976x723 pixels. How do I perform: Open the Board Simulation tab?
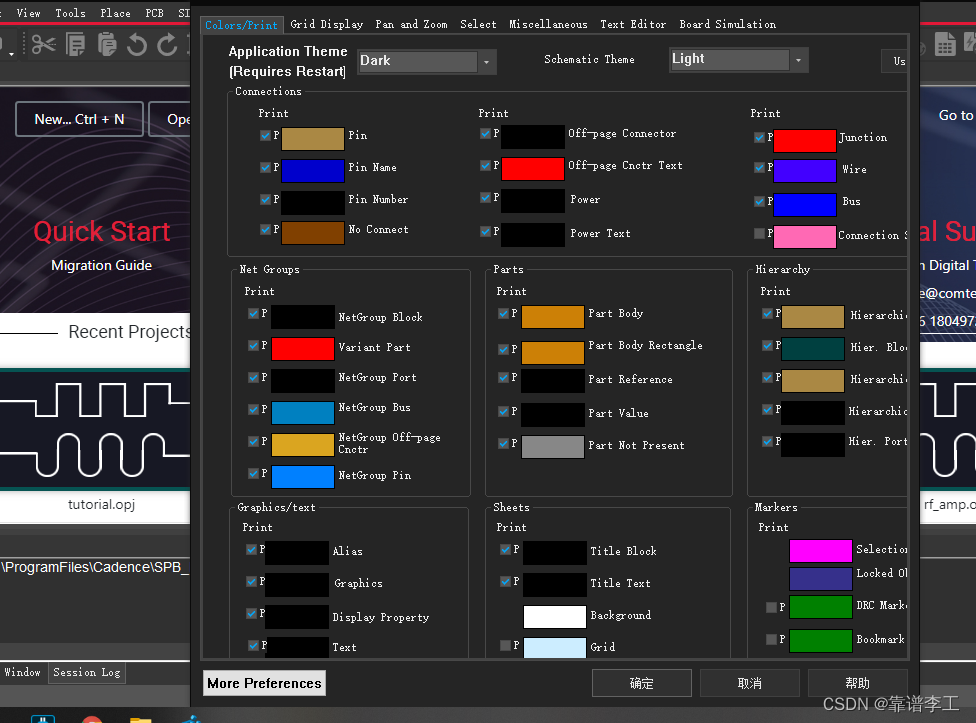point(728,24)
